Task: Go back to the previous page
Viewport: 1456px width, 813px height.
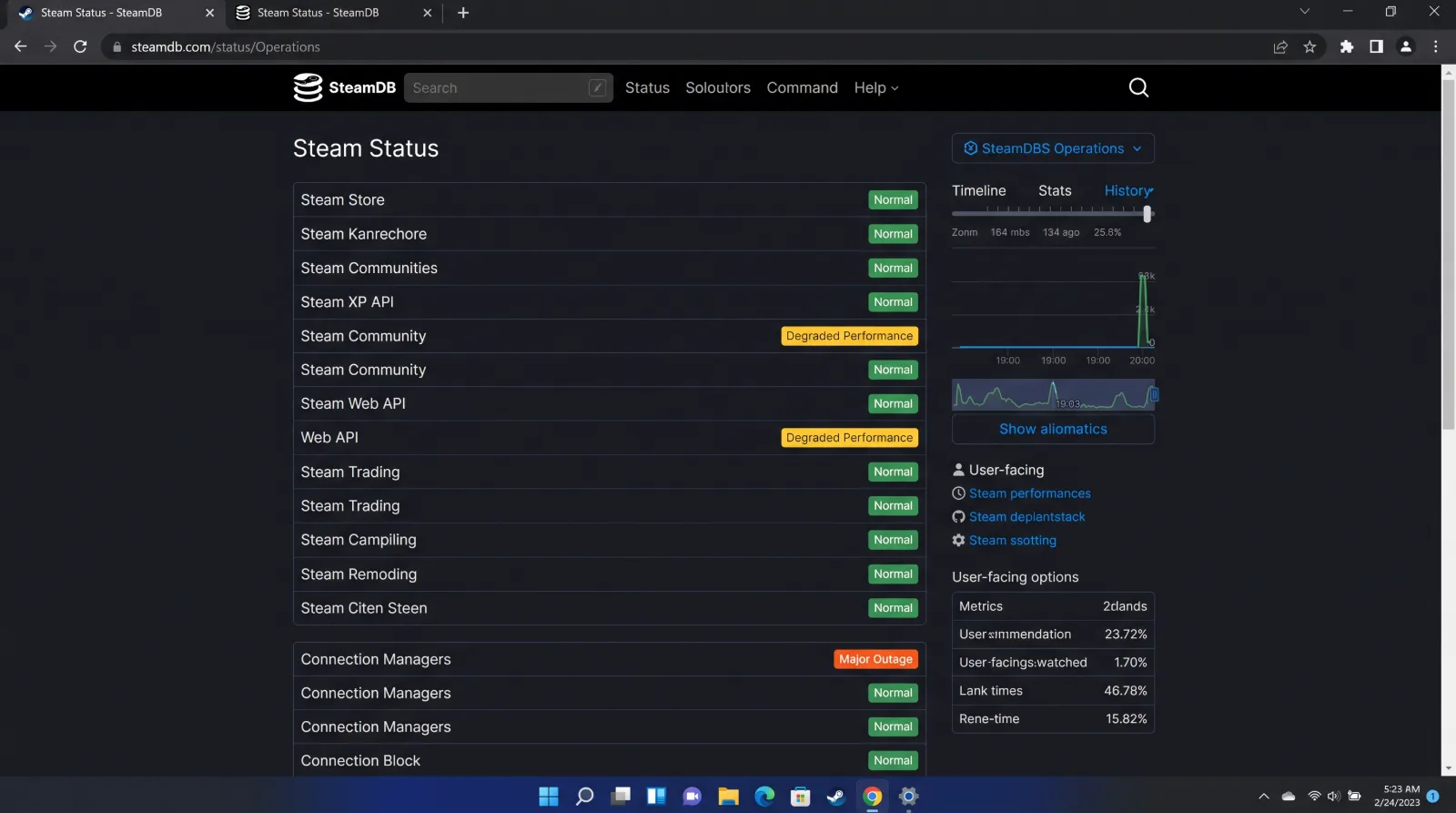Action: click(x=20, y=46)
